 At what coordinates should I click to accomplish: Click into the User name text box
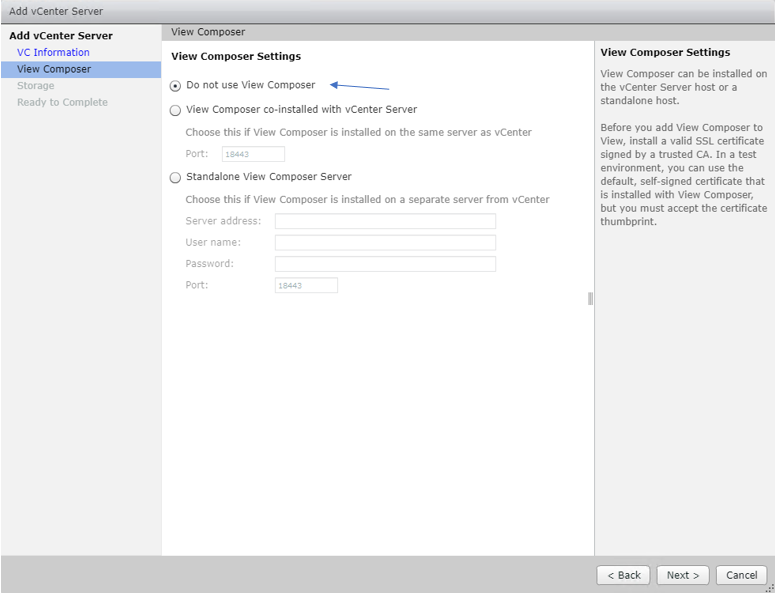(385, 242)
